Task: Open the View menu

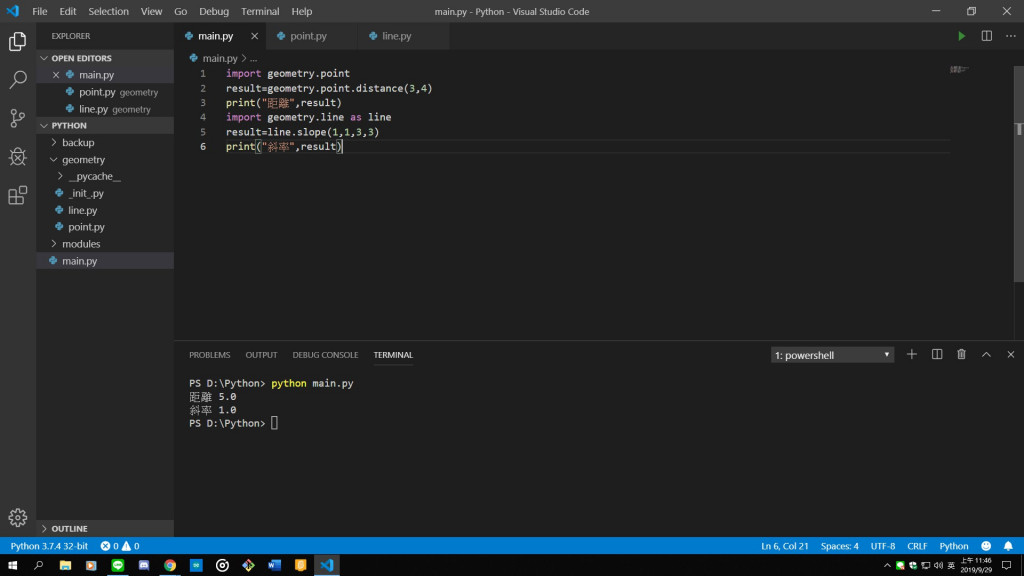Action: [152, 11]
